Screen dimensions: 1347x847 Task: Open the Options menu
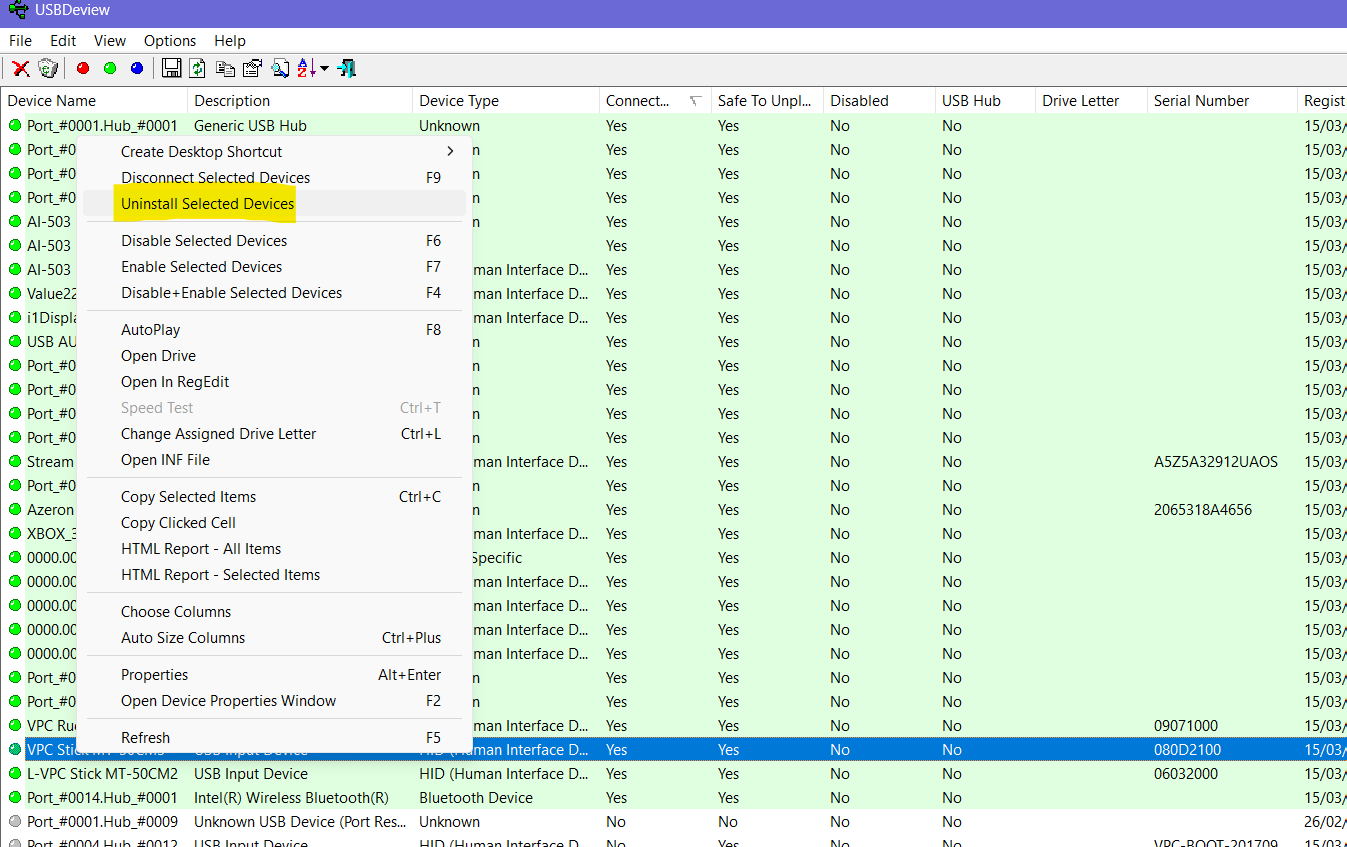click(x=170, y=41)
